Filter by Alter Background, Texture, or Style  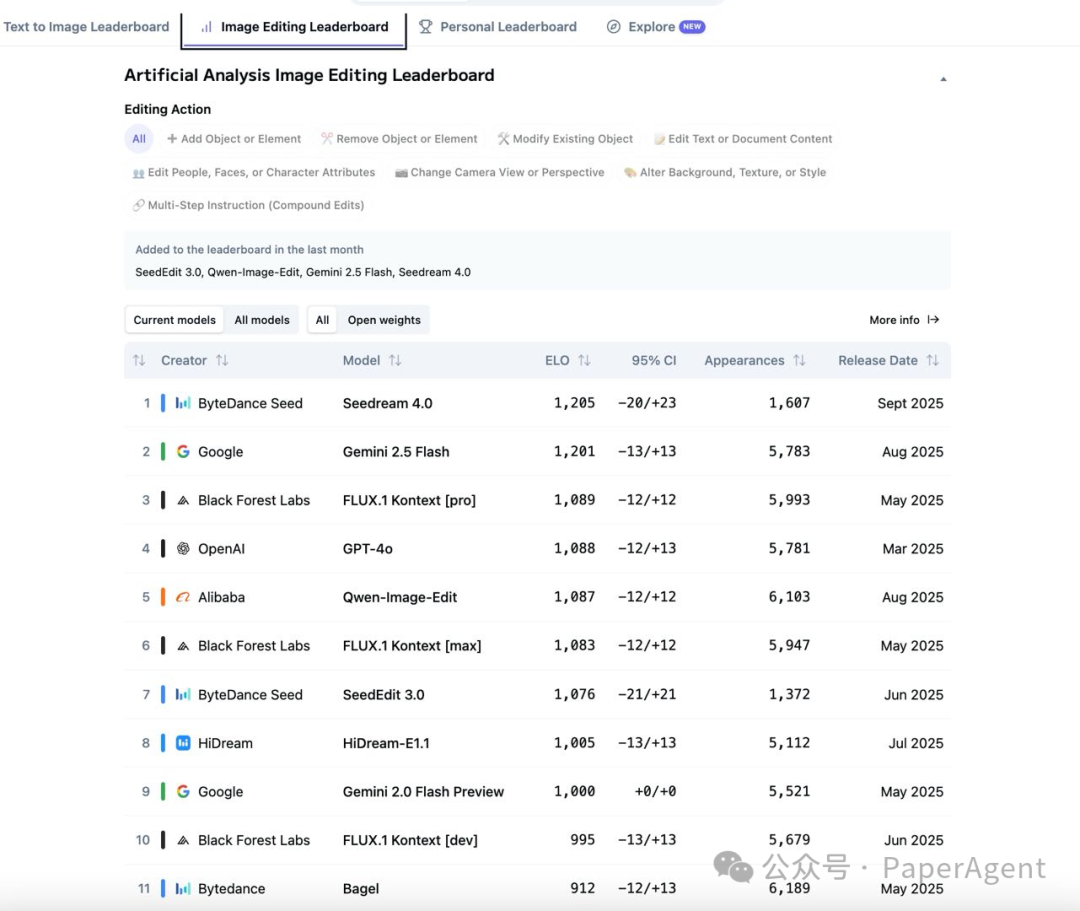(x=725, y=172)
